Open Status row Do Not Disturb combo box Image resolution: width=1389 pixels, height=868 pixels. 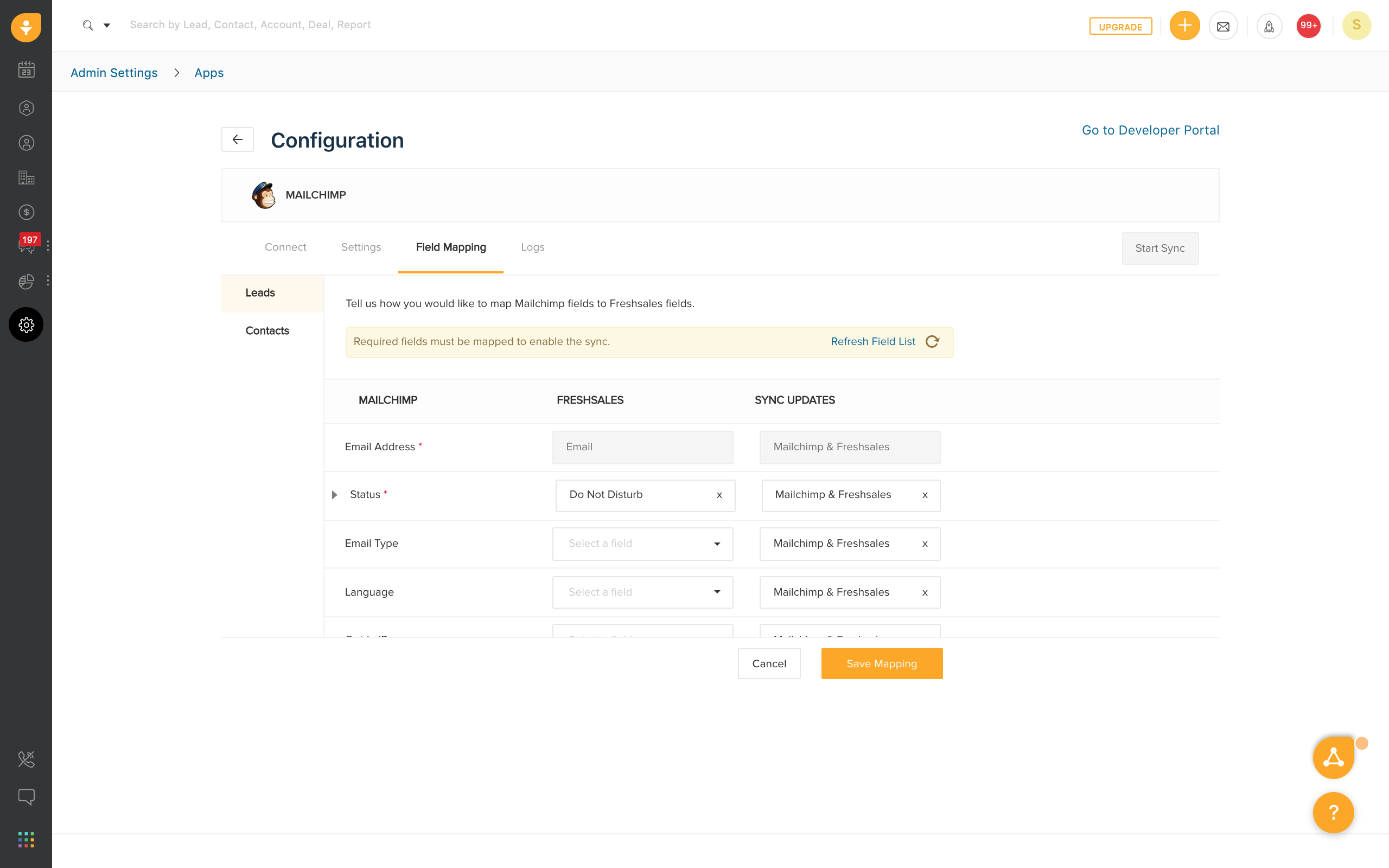coord(645,495)
